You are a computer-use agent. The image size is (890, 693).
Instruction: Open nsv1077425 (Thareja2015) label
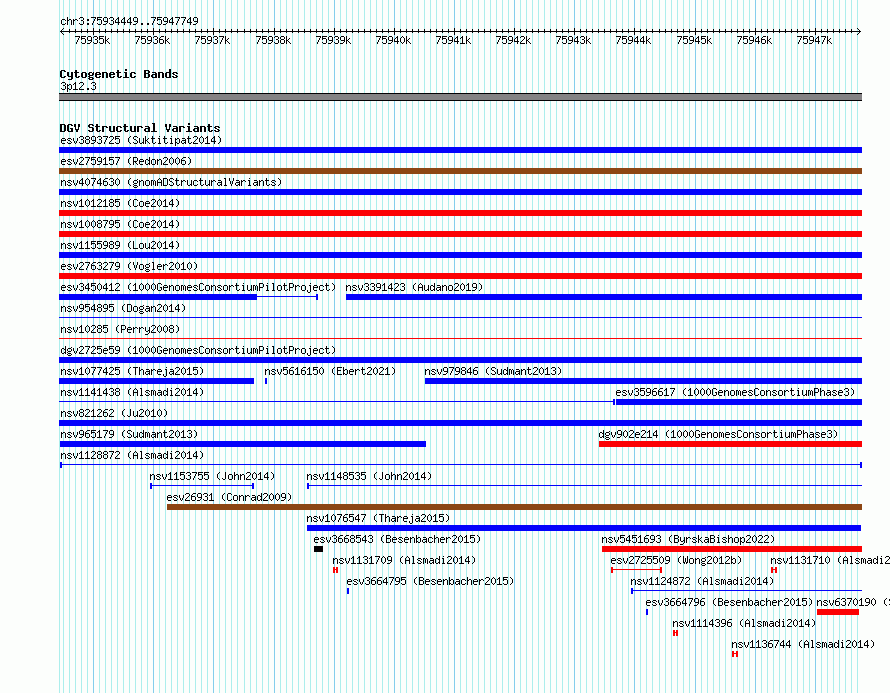(x=132, y=371)
